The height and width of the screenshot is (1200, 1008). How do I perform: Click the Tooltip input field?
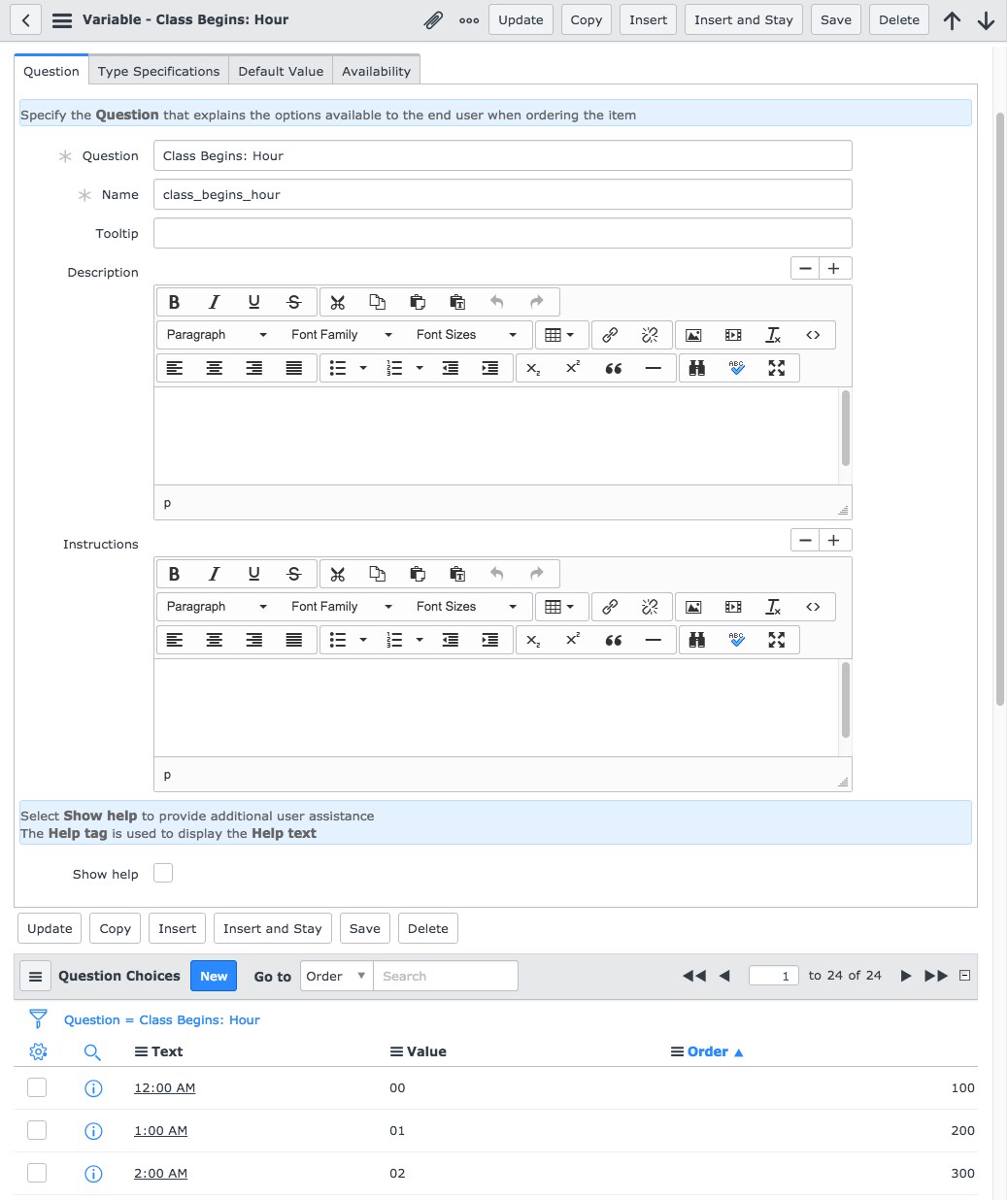502,233
